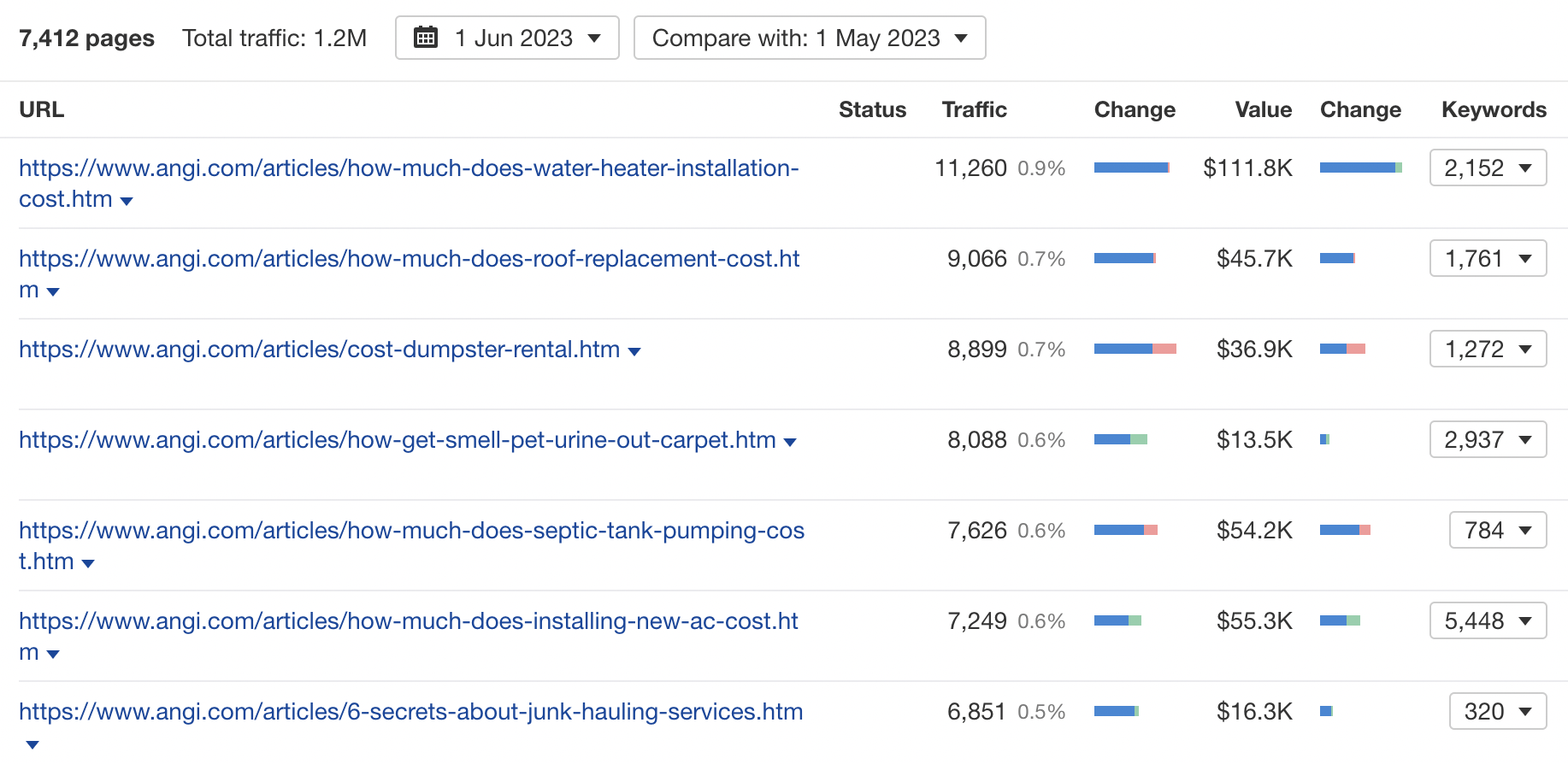Click the calendar icon beside 1 Jun 2023
Image resolution: width=1568 pixels, height=764 pixels.
pyautogui.click(x=426, y=38)
